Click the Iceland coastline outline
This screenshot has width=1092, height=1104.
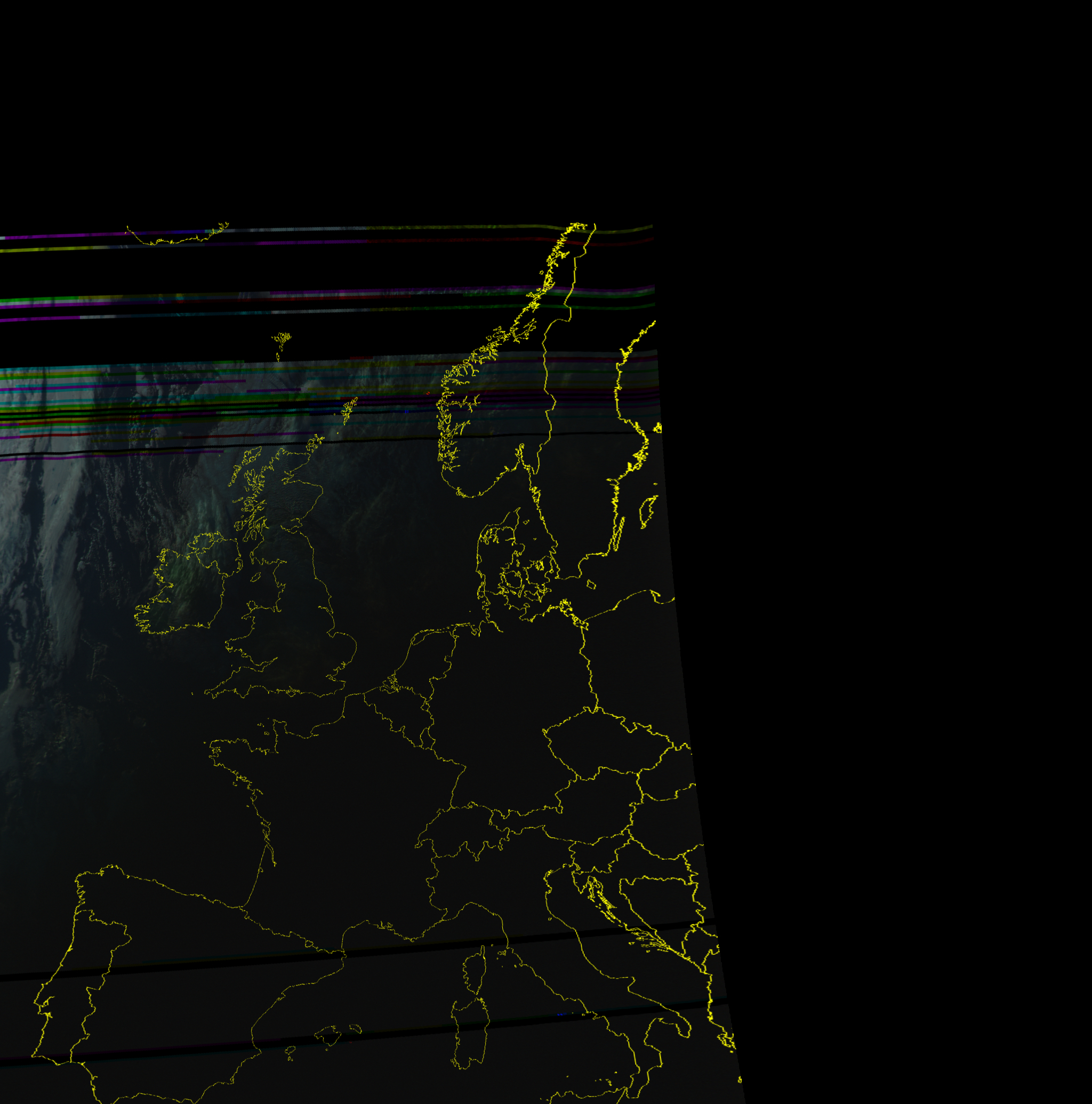[177, 234]
